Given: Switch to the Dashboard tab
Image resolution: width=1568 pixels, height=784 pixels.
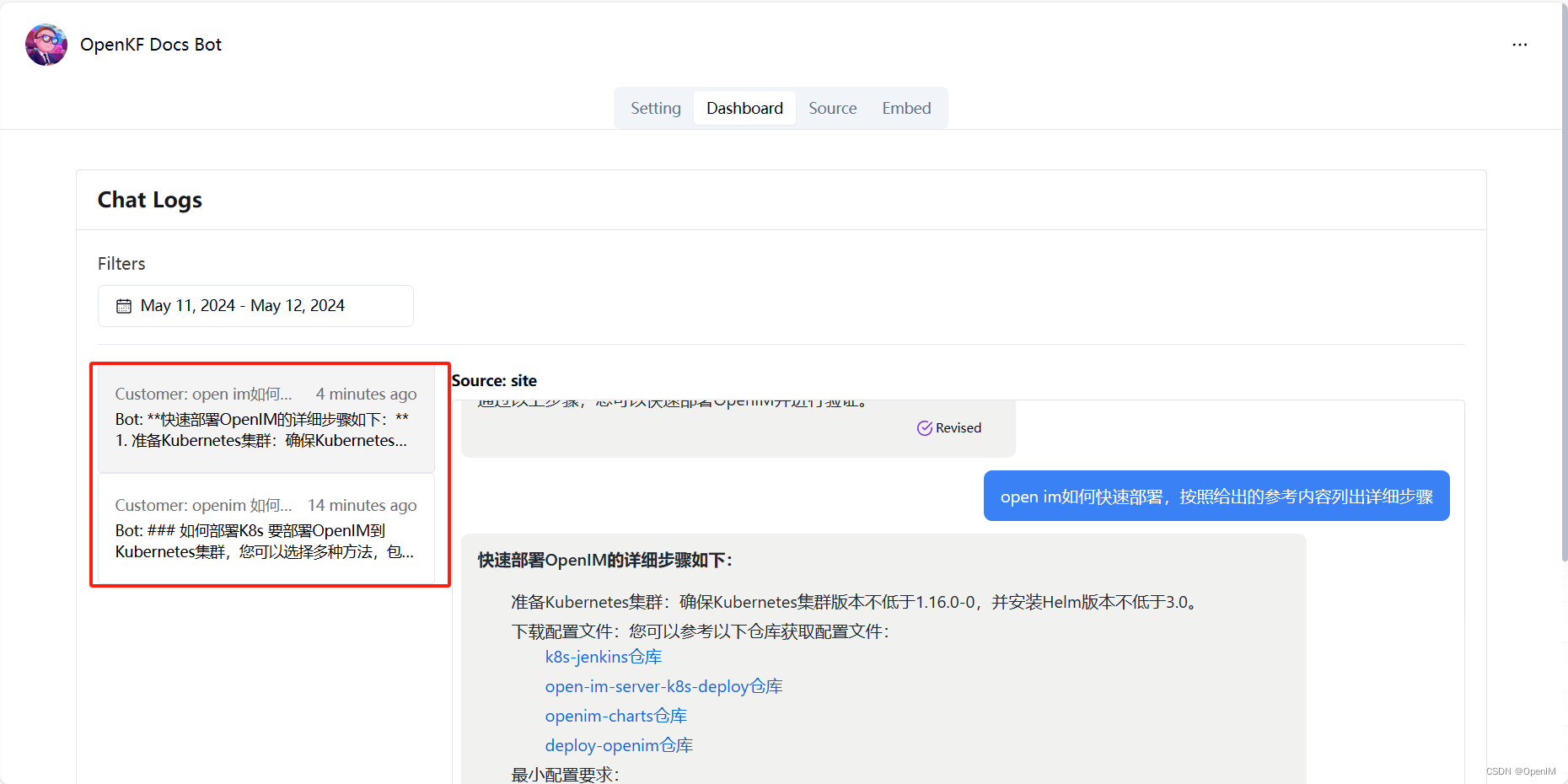Looking at the screenshot, I should tap(744, 108).
